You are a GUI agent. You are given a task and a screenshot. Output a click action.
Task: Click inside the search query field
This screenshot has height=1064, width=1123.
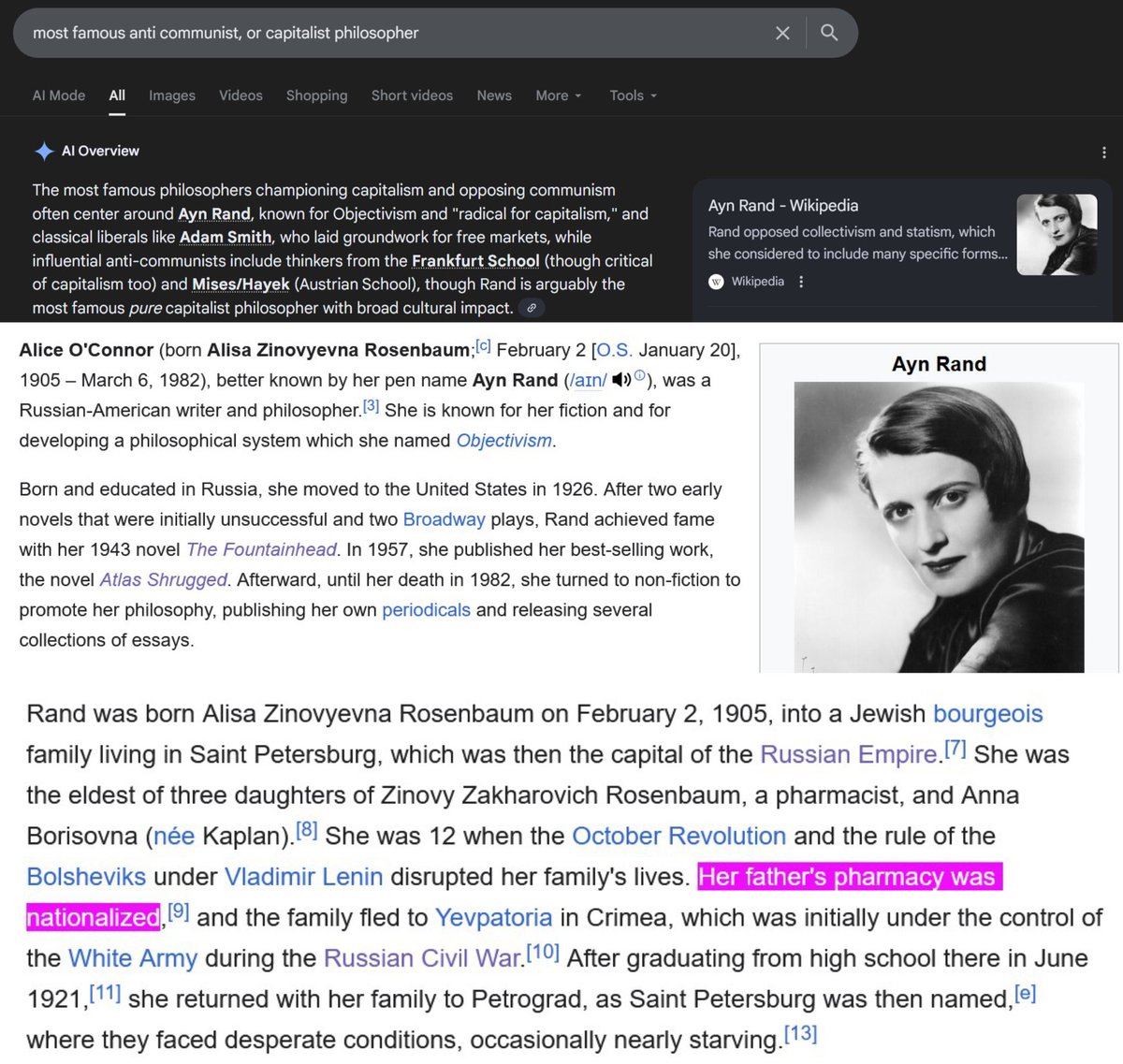[393, 33]
